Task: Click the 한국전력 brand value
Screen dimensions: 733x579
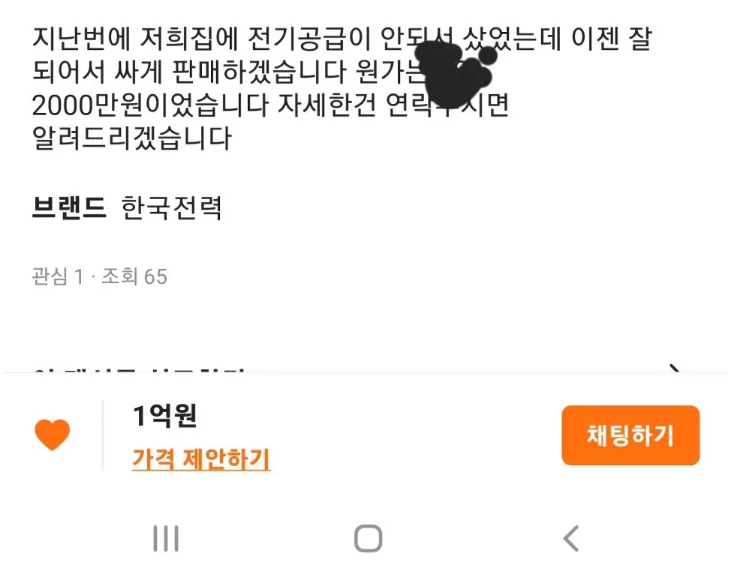Action: coord(171,207)
